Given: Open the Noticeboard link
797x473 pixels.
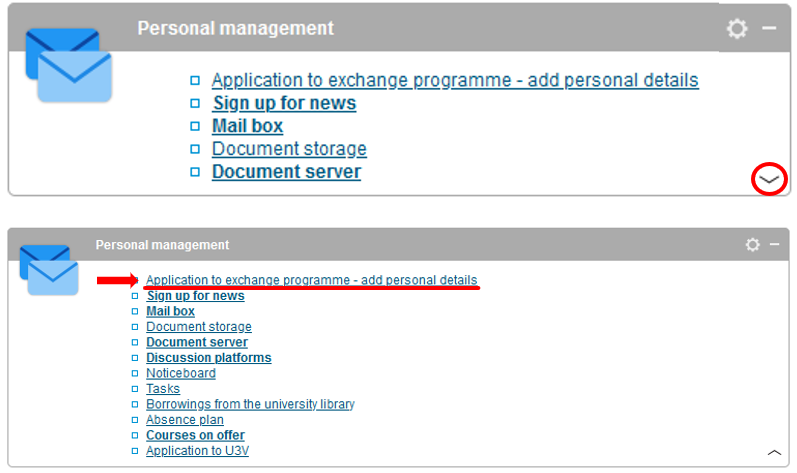Looking at the screenshot, I should tap(180, 373).
